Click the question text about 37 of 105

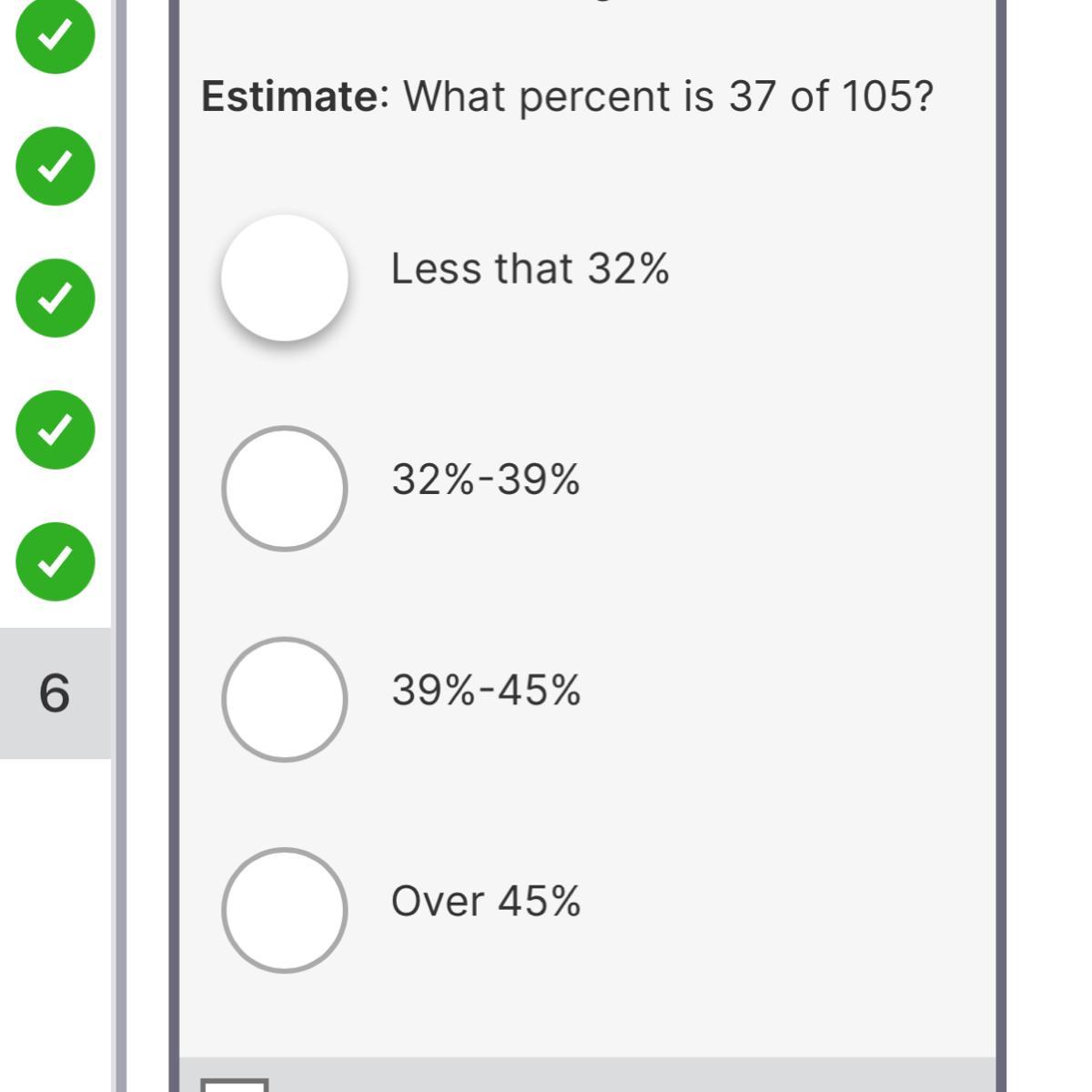668,96
